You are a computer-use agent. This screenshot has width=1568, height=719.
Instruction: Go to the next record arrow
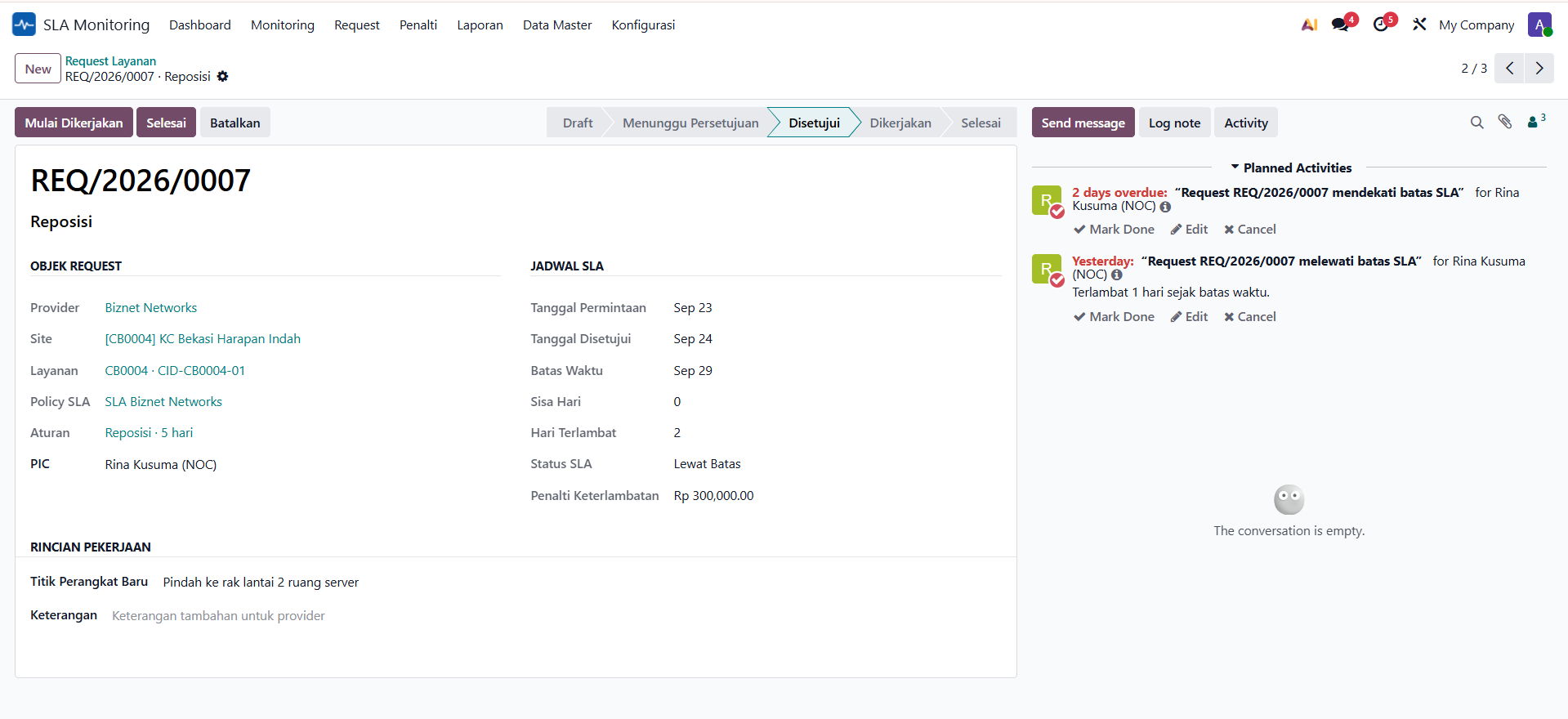coord(1539,69)
